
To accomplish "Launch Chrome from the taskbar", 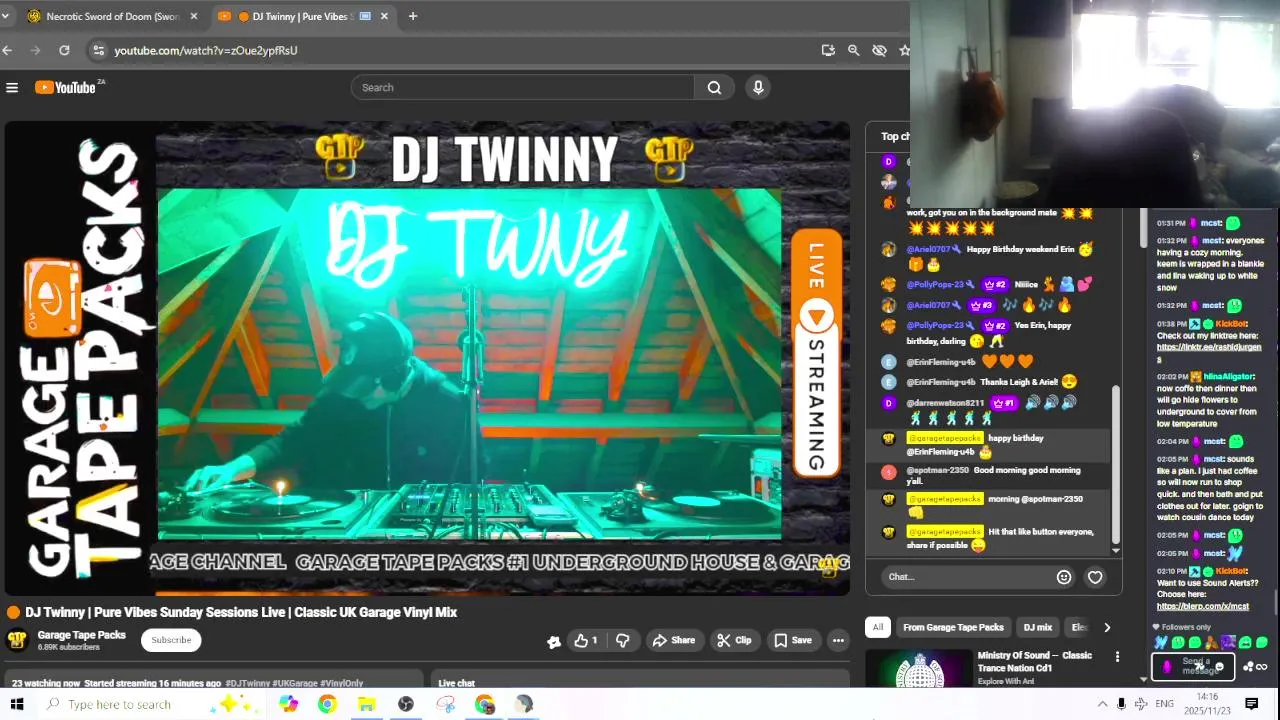I will point(327,704).
